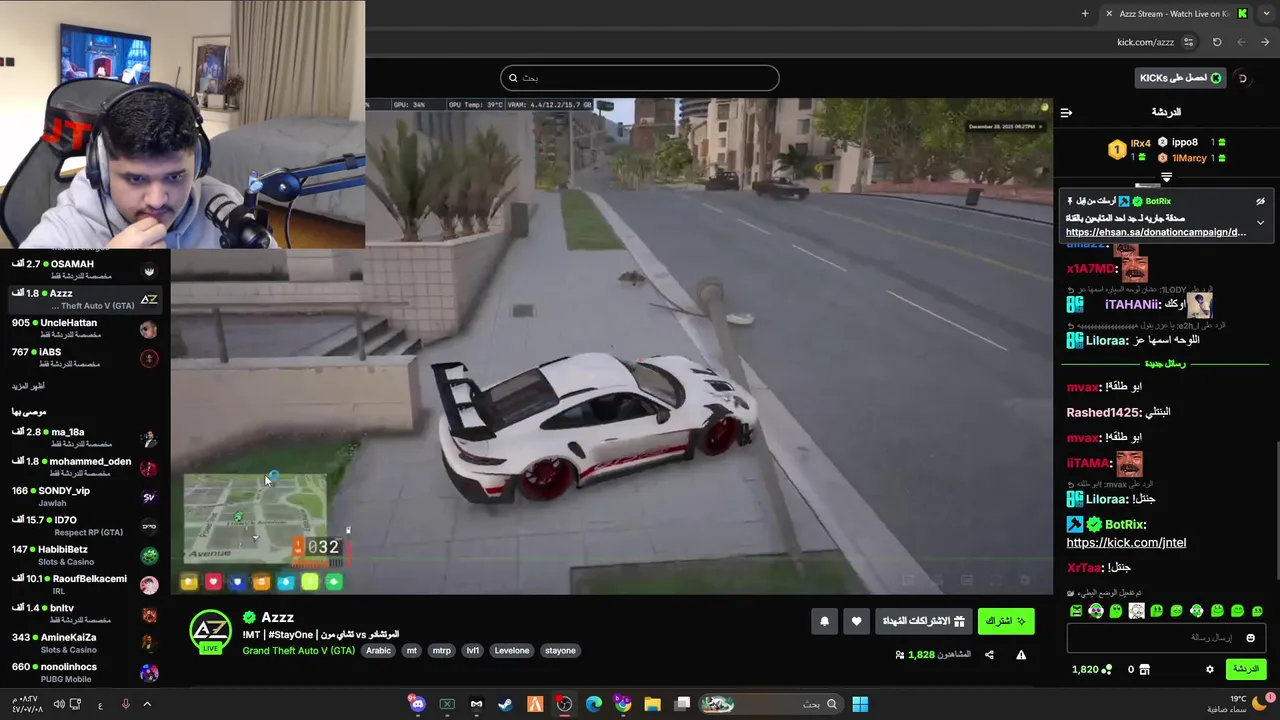Screen dimensions: 1280x720
Task: Select the white sketch face emote
Action: coord(1137,611)
